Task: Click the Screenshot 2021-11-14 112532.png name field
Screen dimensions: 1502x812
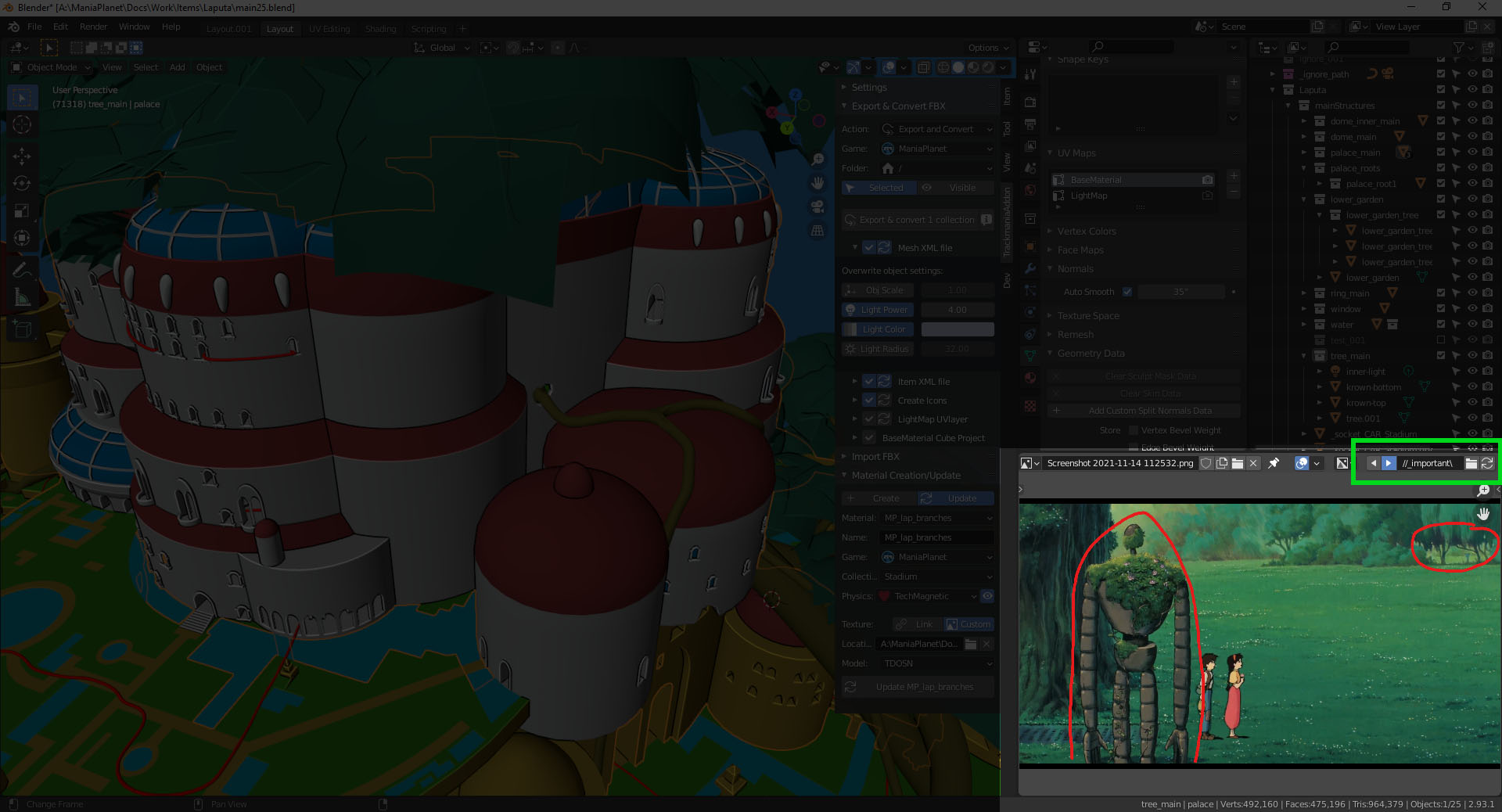Action: [1119, 463]
